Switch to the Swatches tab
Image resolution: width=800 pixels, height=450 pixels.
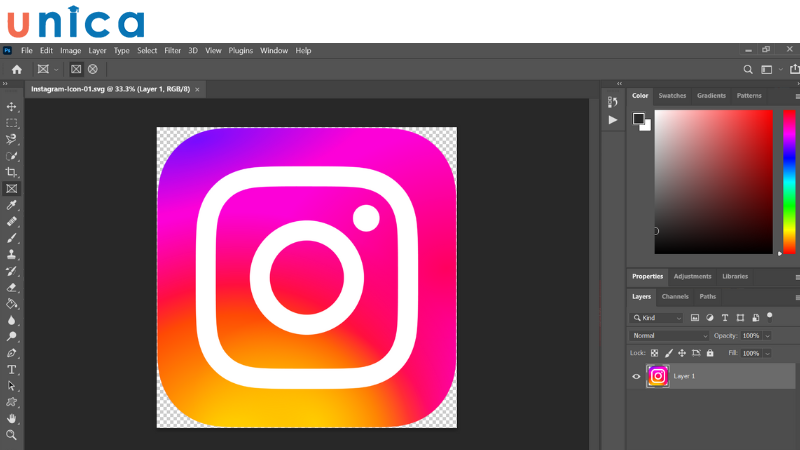coord(672,96)
